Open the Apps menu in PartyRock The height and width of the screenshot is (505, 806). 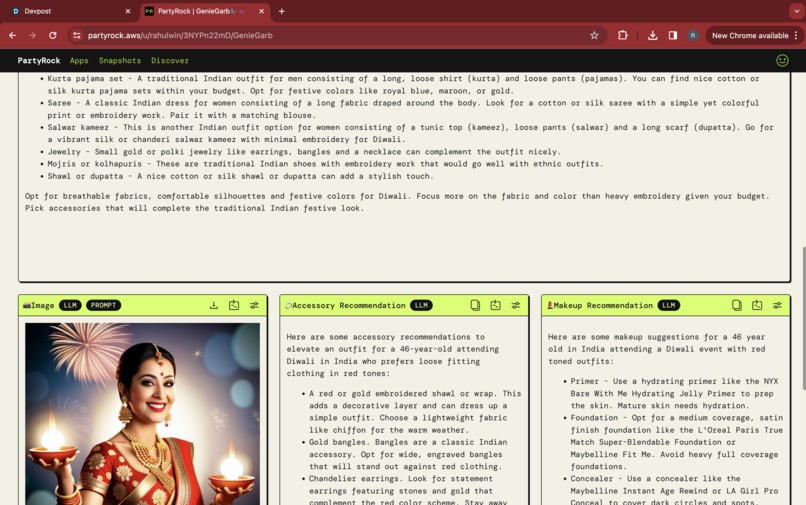79,61
